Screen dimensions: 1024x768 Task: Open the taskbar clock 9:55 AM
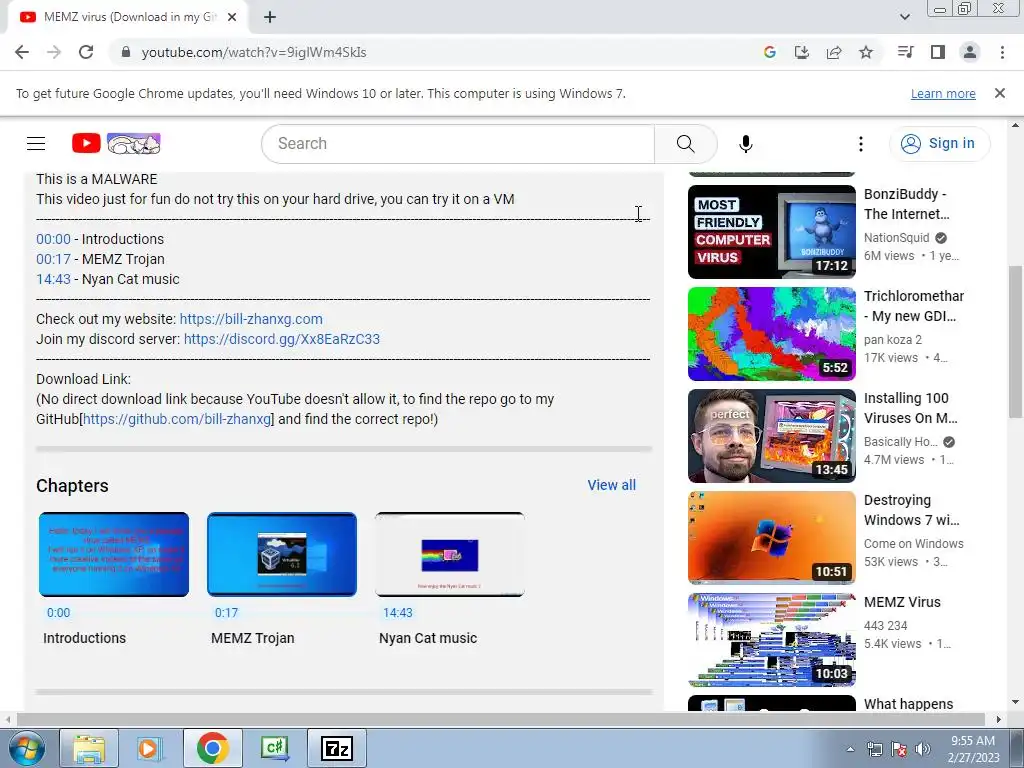(973, 749)
